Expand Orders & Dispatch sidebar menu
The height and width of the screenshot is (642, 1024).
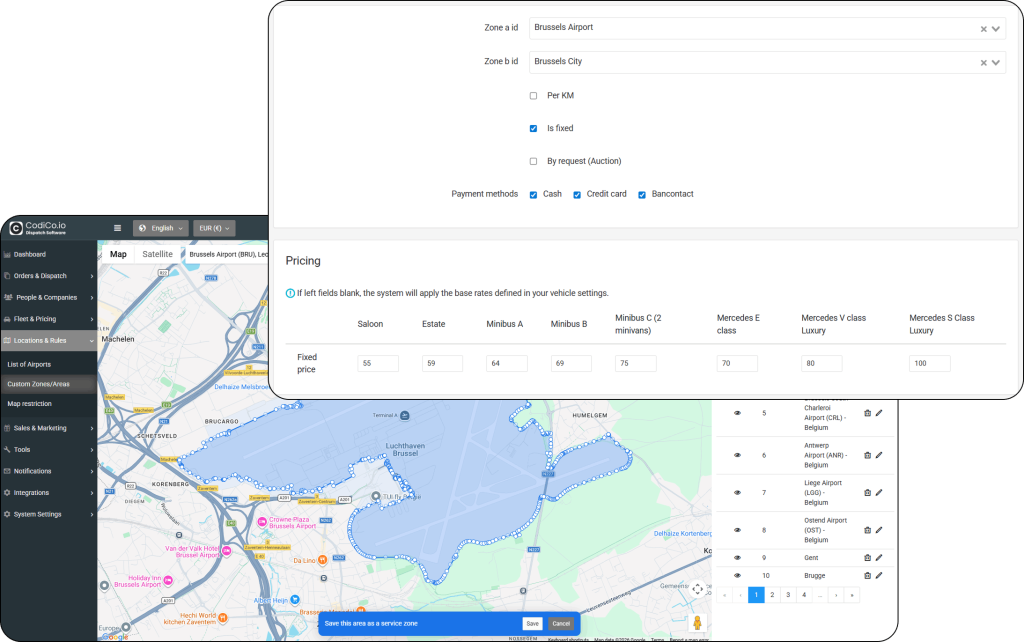point(48,276)
